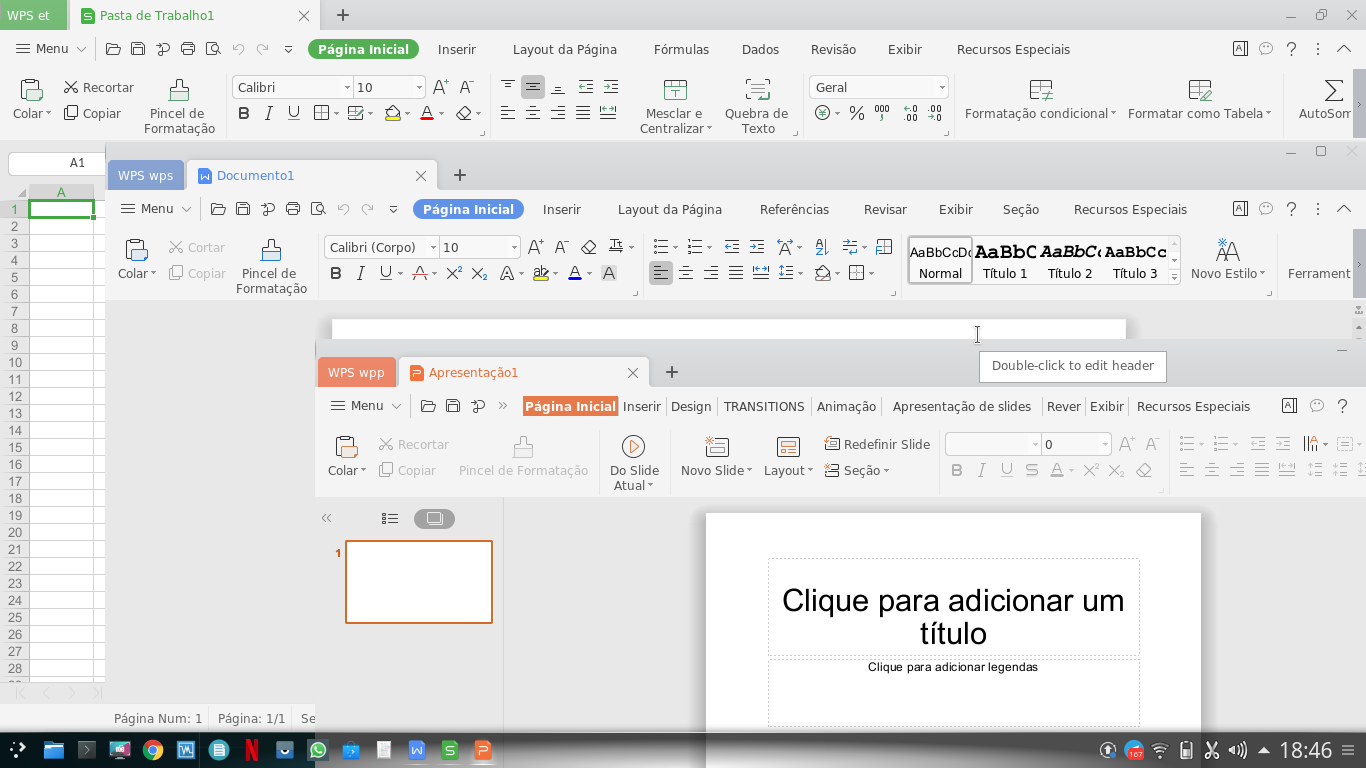This screenshot has width=1366, height=768.
Task: Apply spreadsheet red font color
Action: 426,113
